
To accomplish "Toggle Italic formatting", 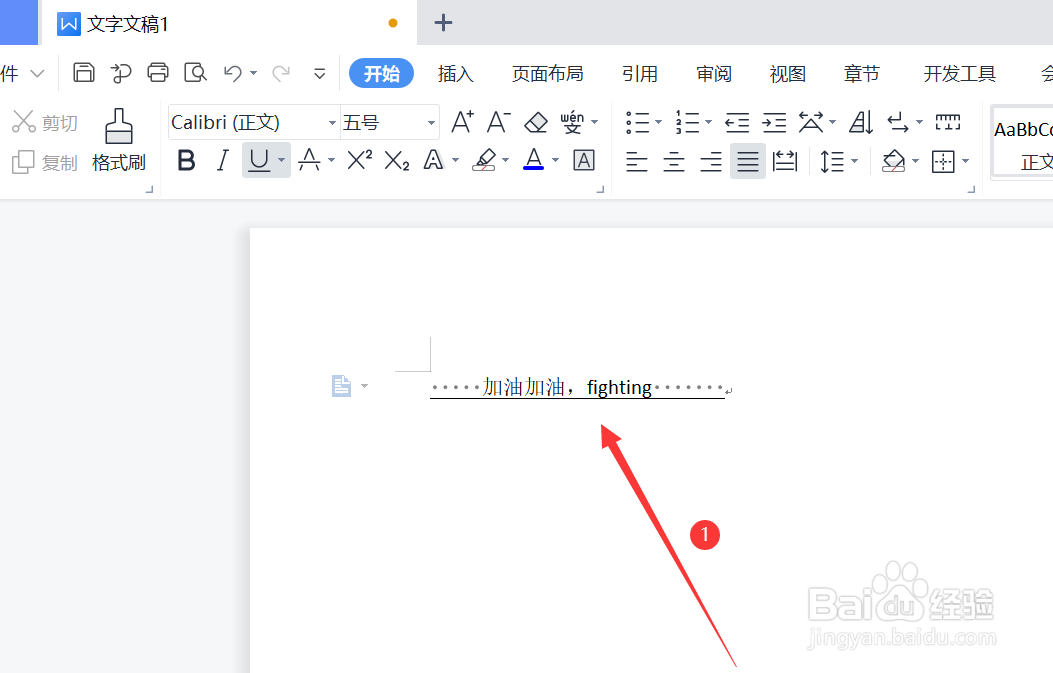I will (222, 161).
